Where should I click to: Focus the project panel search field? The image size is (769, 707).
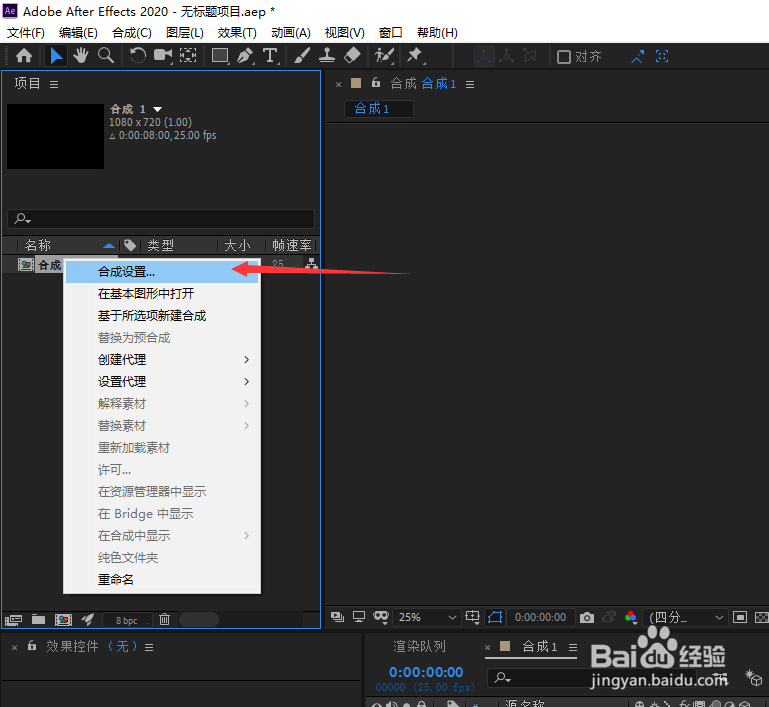[161, 219]
